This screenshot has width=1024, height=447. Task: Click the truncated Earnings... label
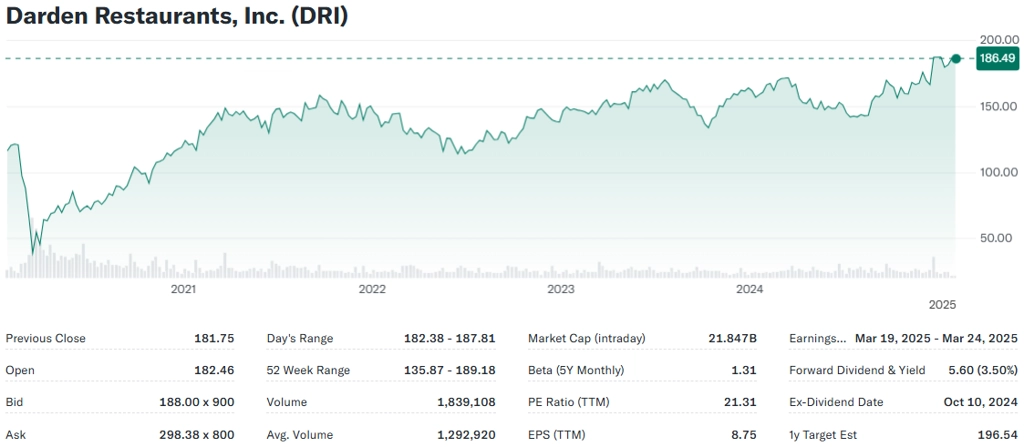click(x=818, y=339)
